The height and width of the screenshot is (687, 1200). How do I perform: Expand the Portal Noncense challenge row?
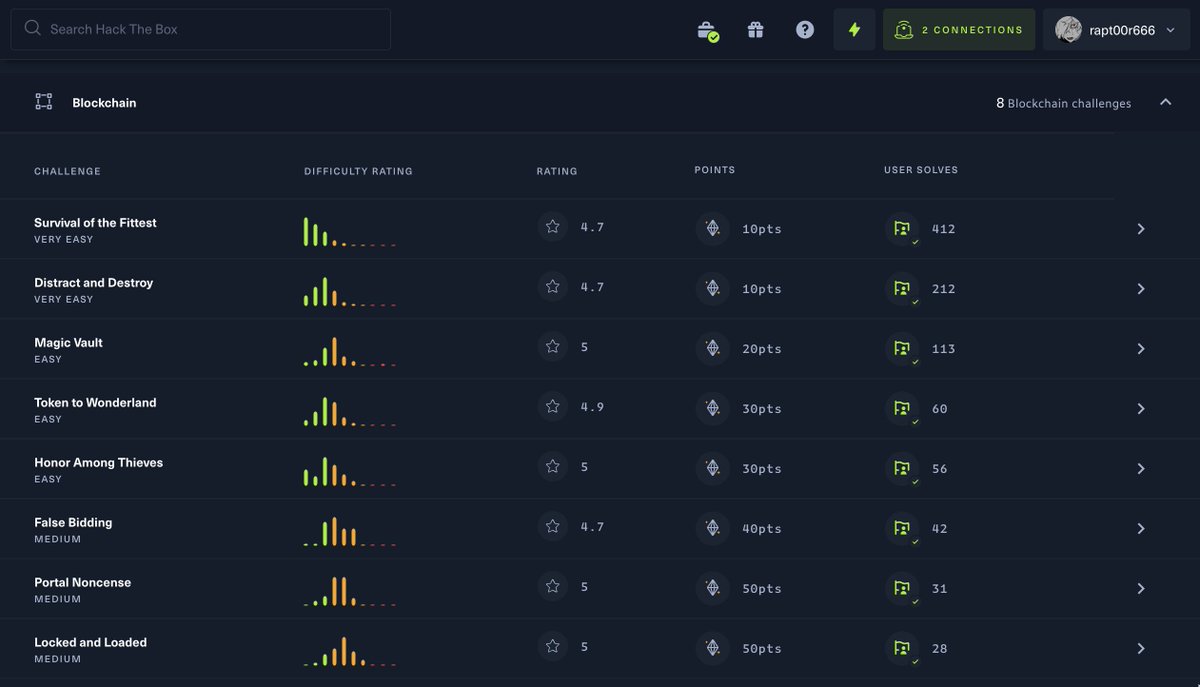1140,588
